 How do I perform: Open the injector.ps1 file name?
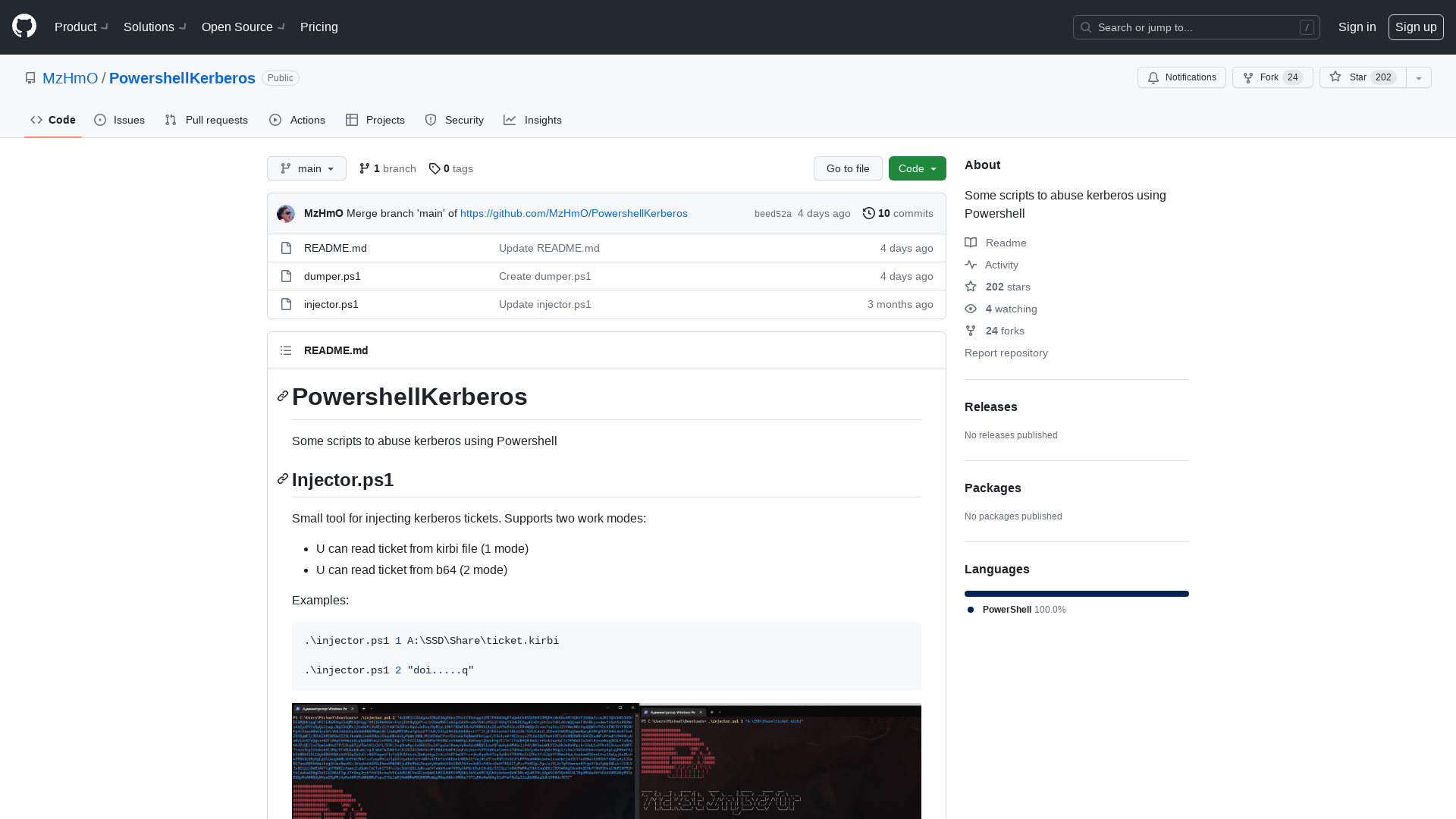(331, 304)
